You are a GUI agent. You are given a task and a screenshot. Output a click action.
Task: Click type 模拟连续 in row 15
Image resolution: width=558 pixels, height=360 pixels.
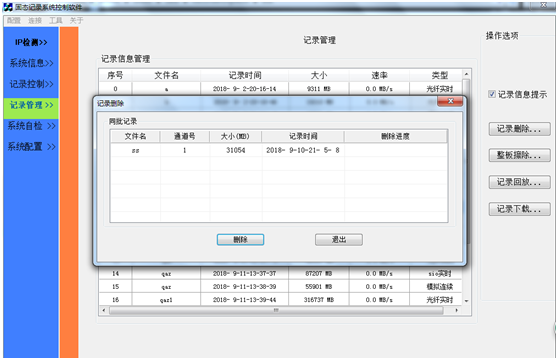[x=440, y=287]
